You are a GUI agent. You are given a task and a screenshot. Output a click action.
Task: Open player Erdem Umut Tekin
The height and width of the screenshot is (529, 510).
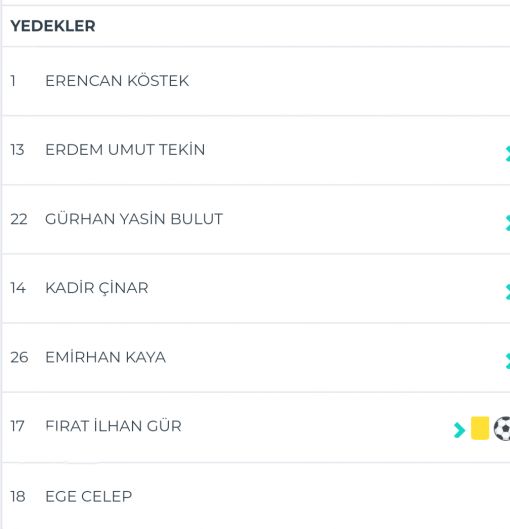pyautogui.click(x=125, y=149)
